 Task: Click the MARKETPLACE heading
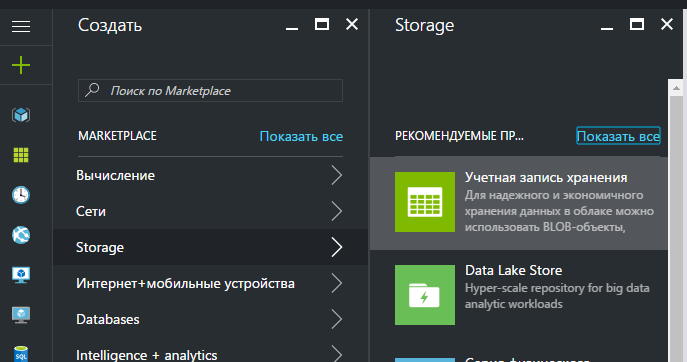pyautogui.click(x=117, y=136)
